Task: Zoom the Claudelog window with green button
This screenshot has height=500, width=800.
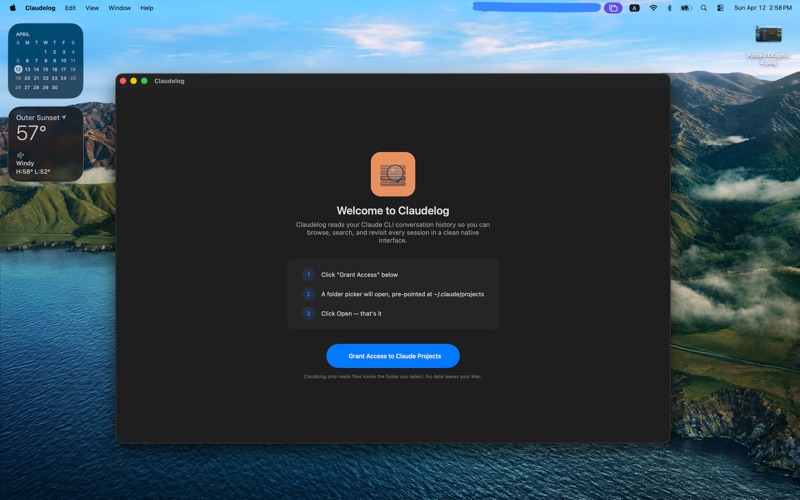Action: (144, 81)
